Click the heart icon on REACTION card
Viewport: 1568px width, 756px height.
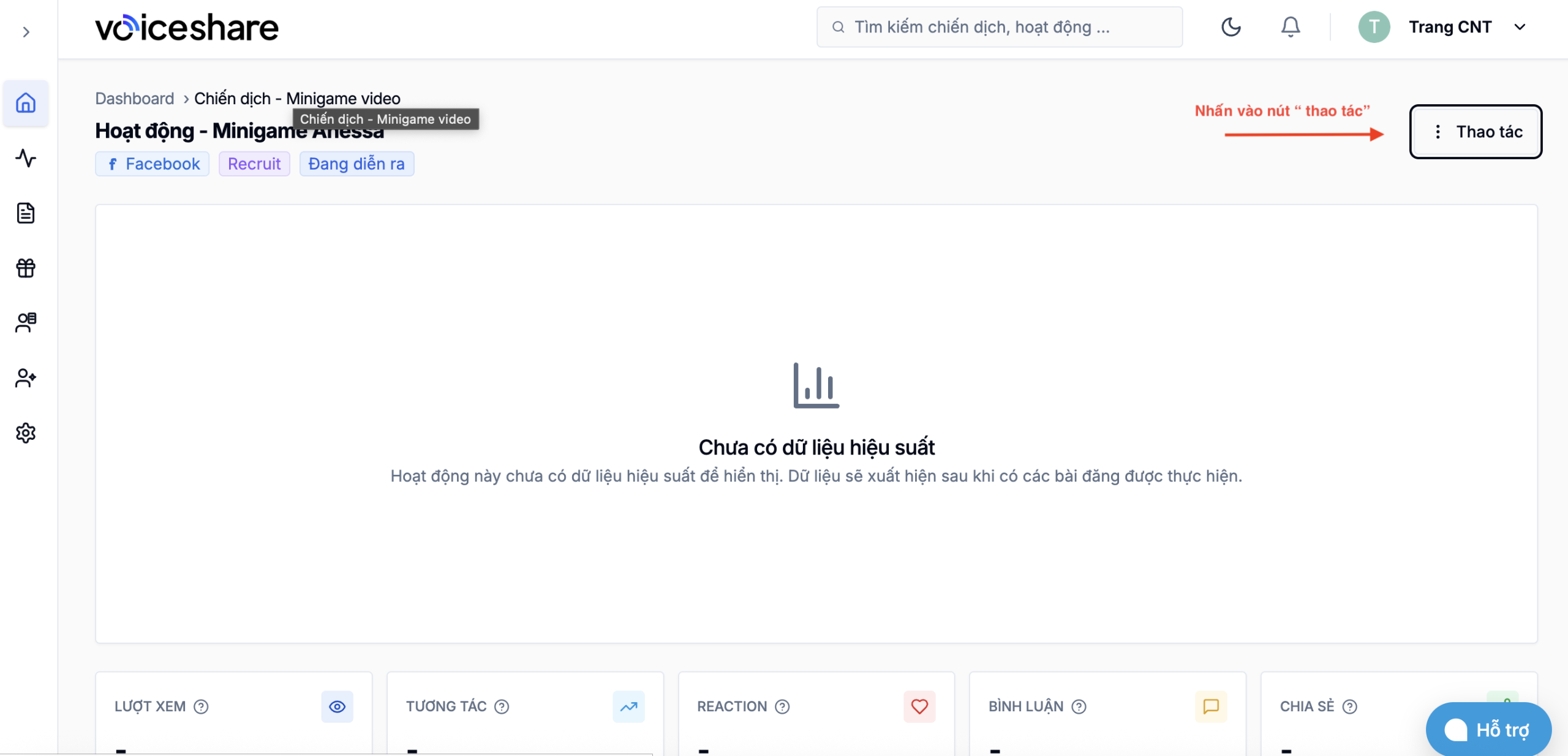tap(919, 706)
